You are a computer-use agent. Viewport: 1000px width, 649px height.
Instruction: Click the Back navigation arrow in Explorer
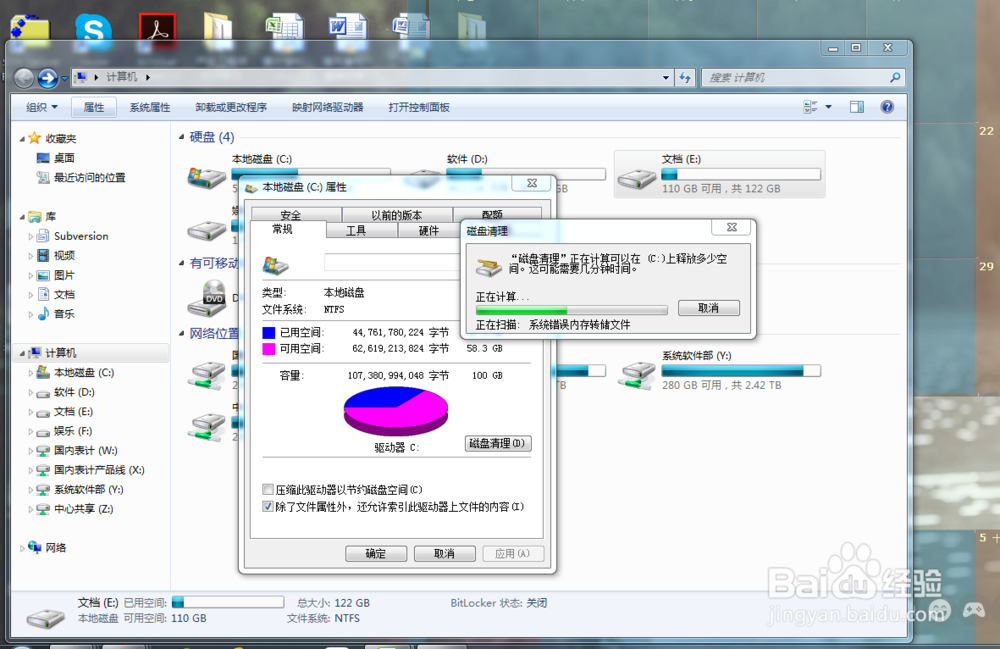tap(24, 78)
